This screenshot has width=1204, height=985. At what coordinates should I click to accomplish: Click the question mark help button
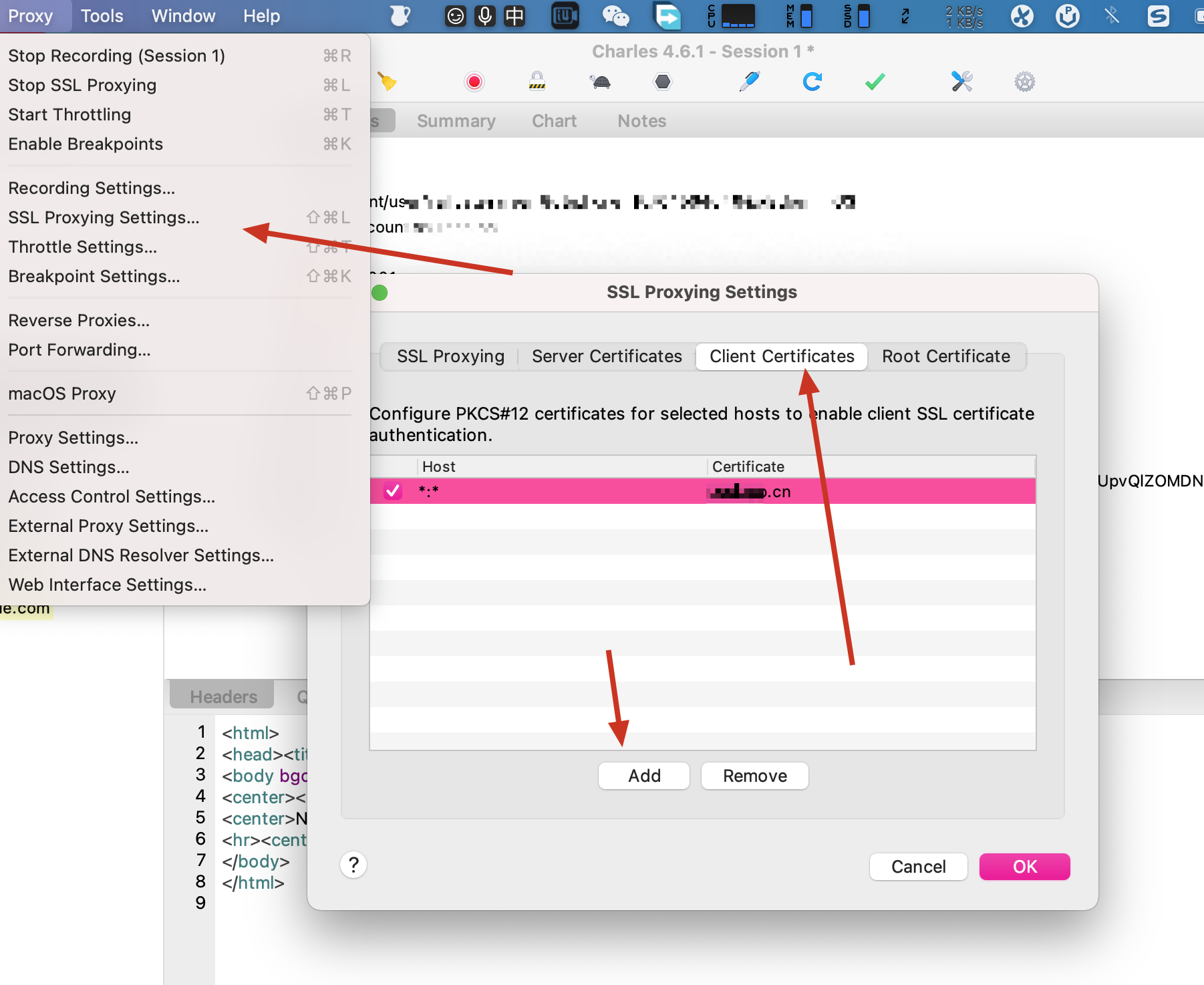tap(353, 865)
